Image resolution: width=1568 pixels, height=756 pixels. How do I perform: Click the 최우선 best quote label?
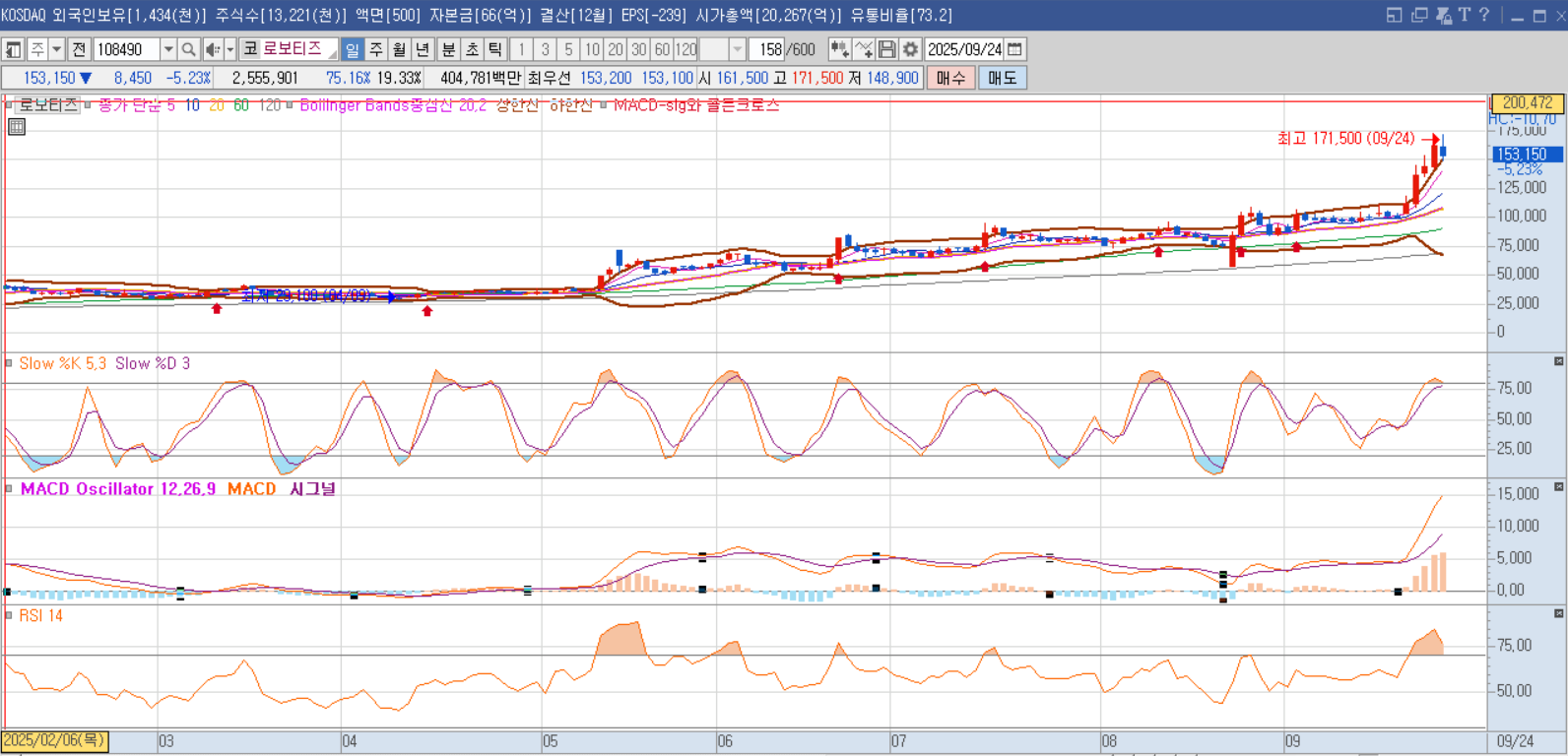pos(549,78)
